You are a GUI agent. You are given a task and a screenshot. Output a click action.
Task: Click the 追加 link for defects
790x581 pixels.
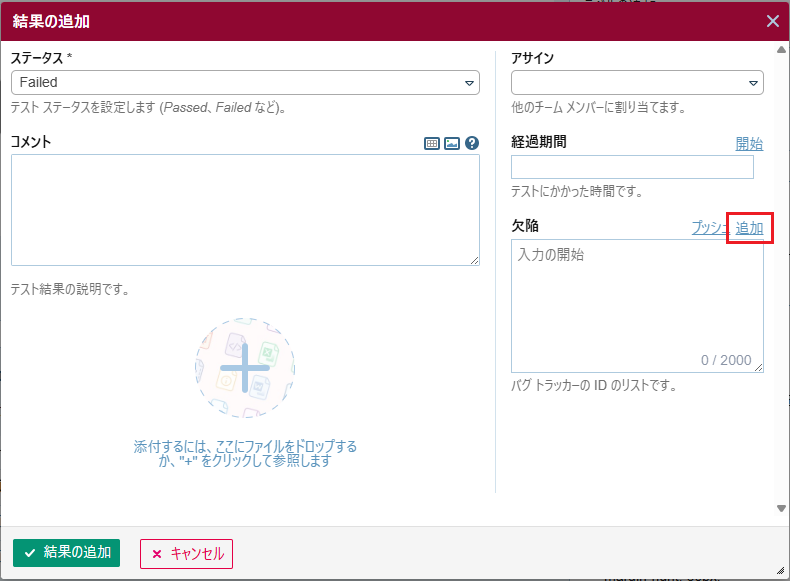pos(750,228)
